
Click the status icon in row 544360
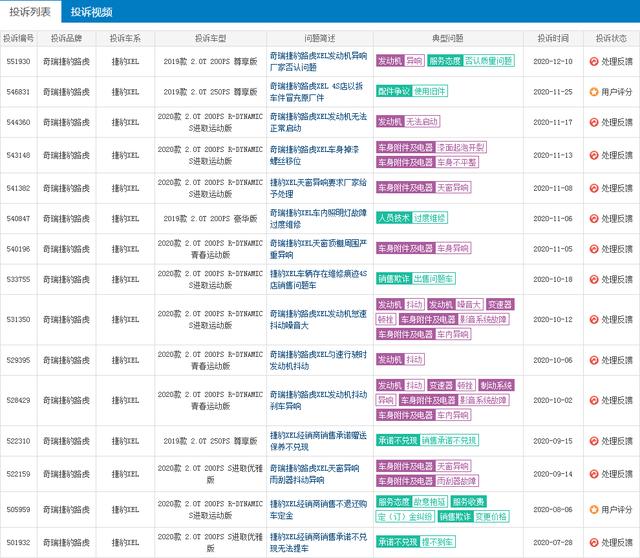coord(594,122)
